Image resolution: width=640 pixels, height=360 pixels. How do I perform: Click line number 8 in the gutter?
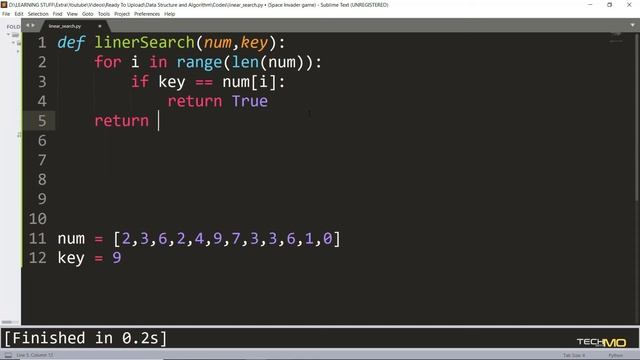click(42, 180)
